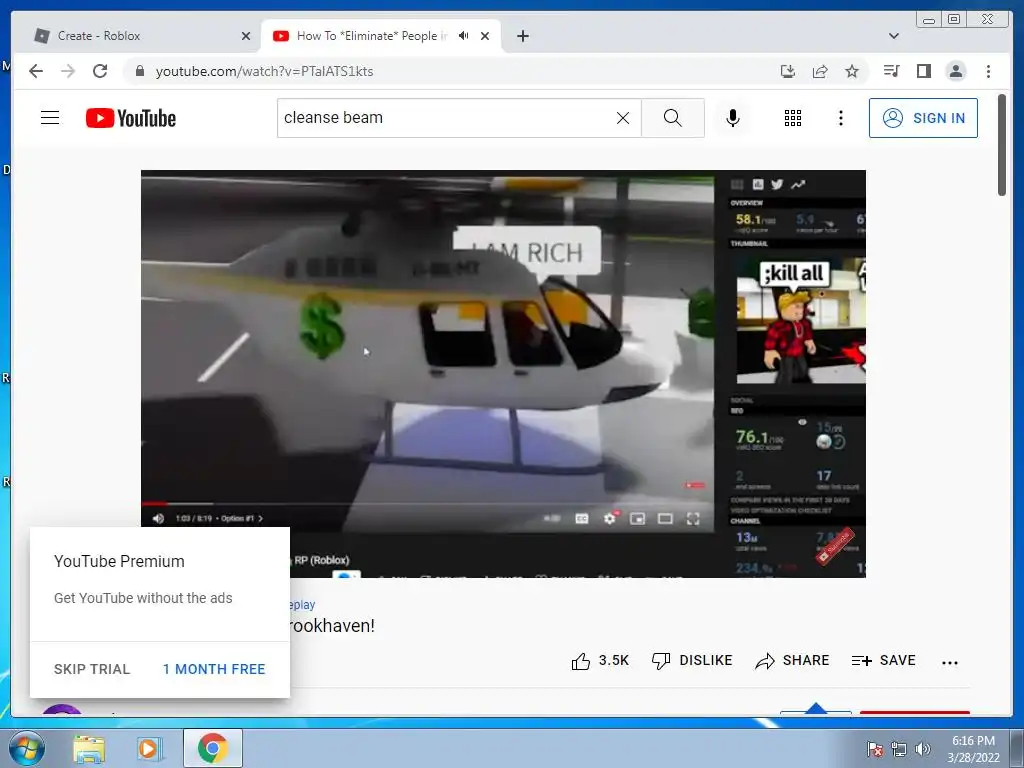Image resolution: width=1024 pixels, height=768 pixels.
Task: Click the YouTube logo
Action: [x=131, y=118]
